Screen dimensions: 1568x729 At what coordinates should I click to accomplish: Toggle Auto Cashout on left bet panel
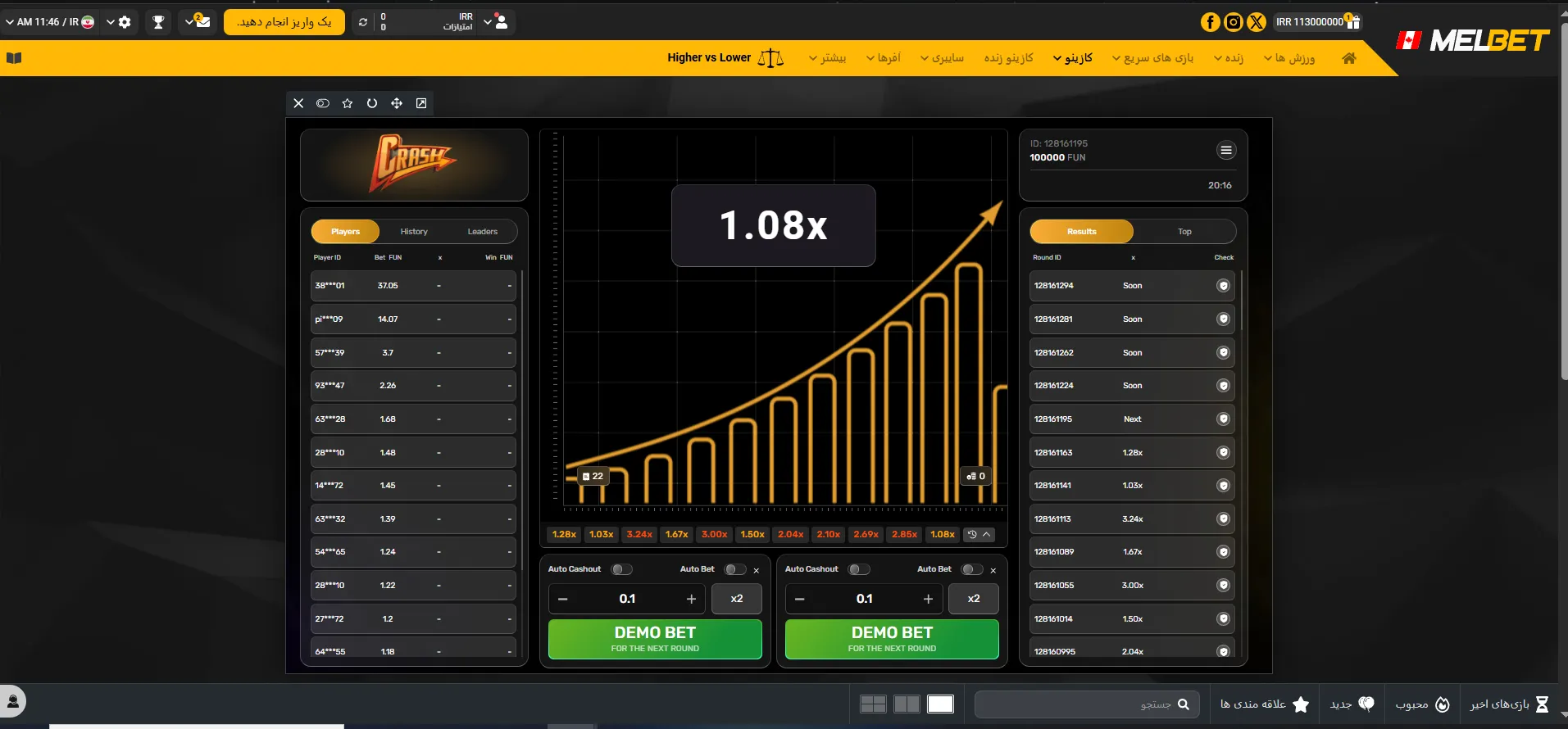tap(622, 569)
